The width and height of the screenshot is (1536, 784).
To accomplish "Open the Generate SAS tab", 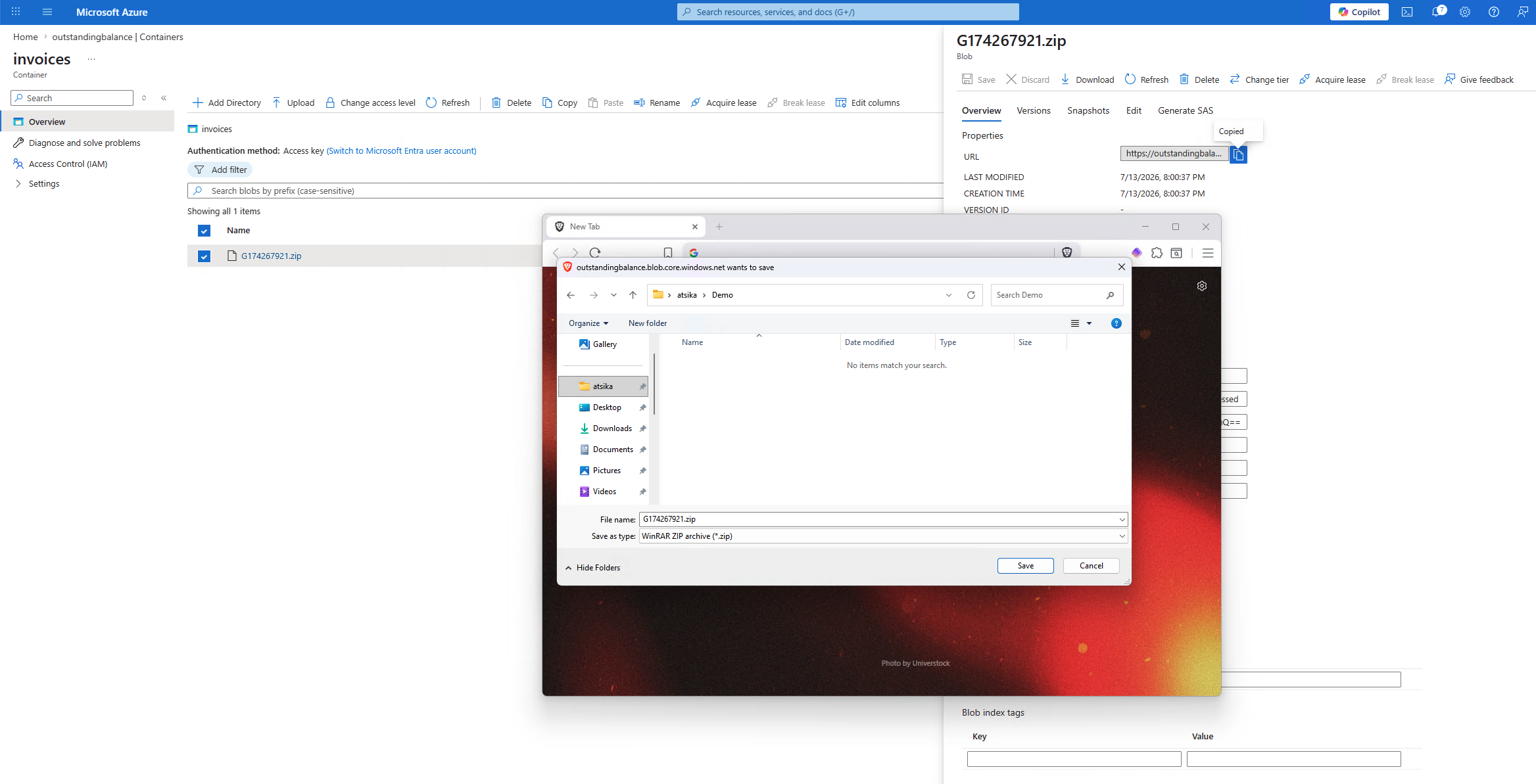I will (1186, 110).
